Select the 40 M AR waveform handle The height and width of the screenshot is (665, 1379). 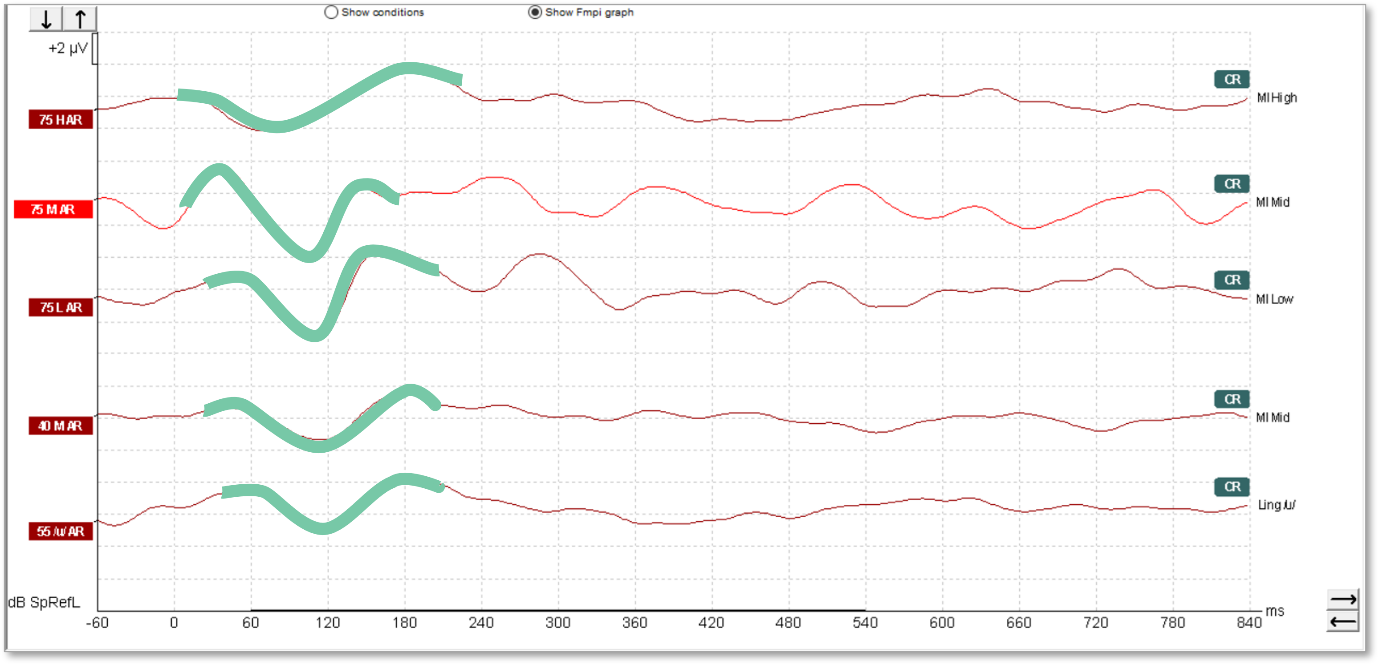tap(61, 426)
